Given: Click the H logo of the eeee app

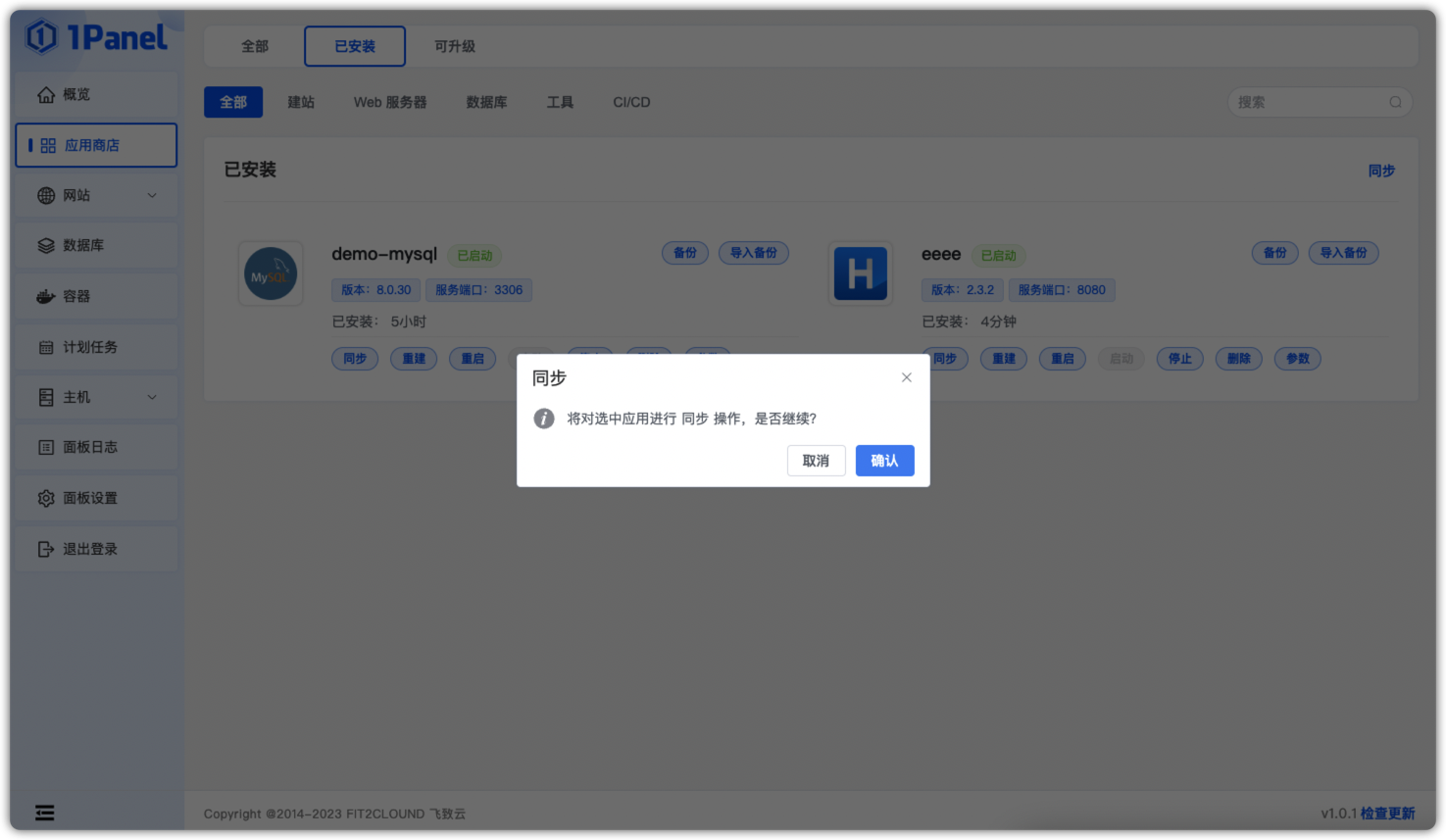Looking at the screenshot, I should (860, 273).
